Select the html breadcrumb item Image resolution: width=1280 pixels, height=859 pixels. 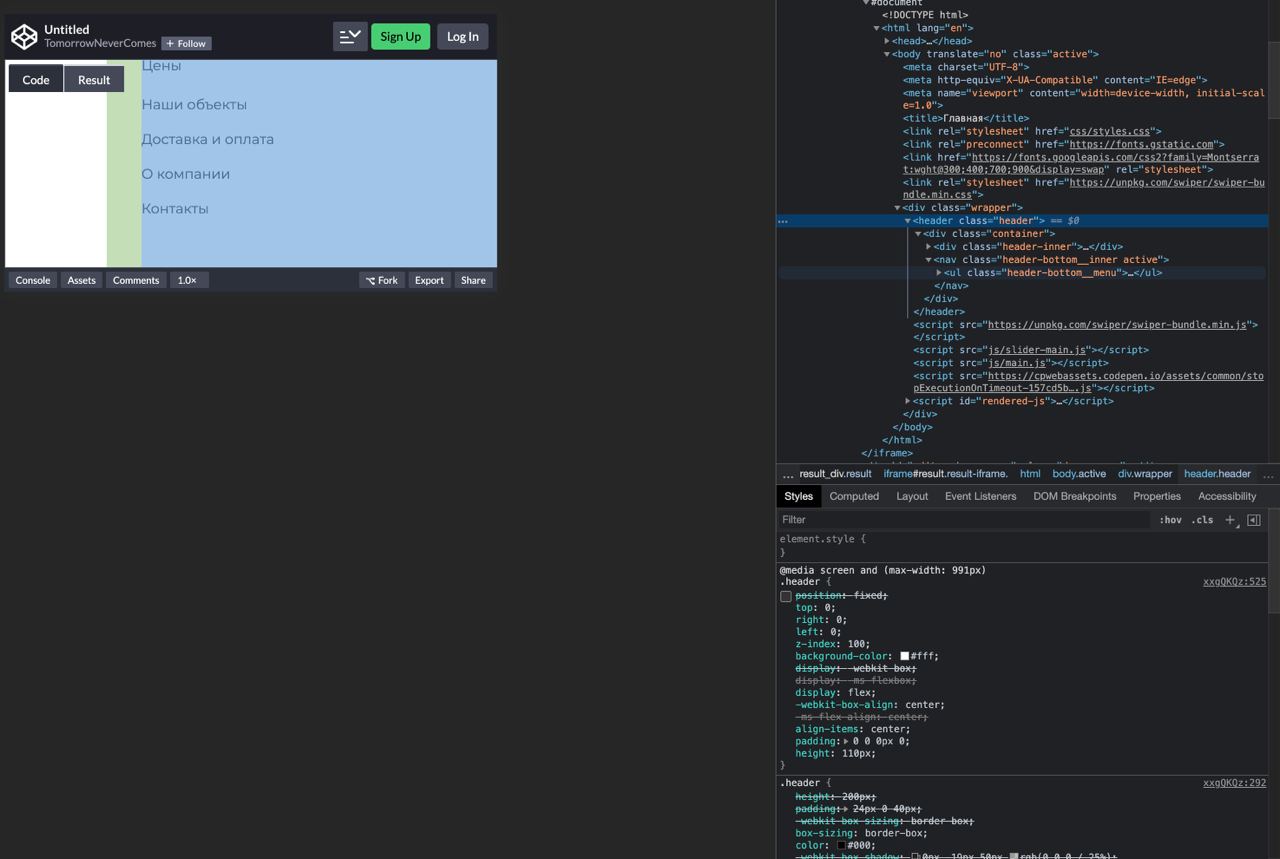pyautogui.click(x=1030, y=474)
